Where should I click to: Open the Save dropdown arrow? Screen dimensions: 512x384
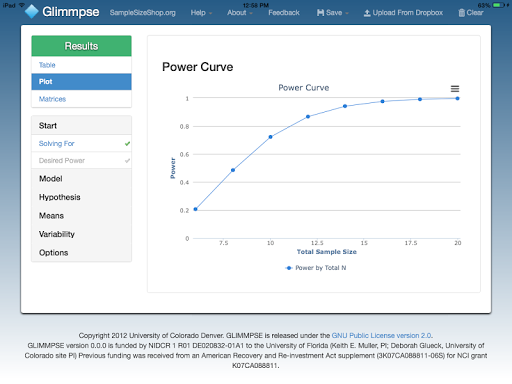(x=347, y=13)
